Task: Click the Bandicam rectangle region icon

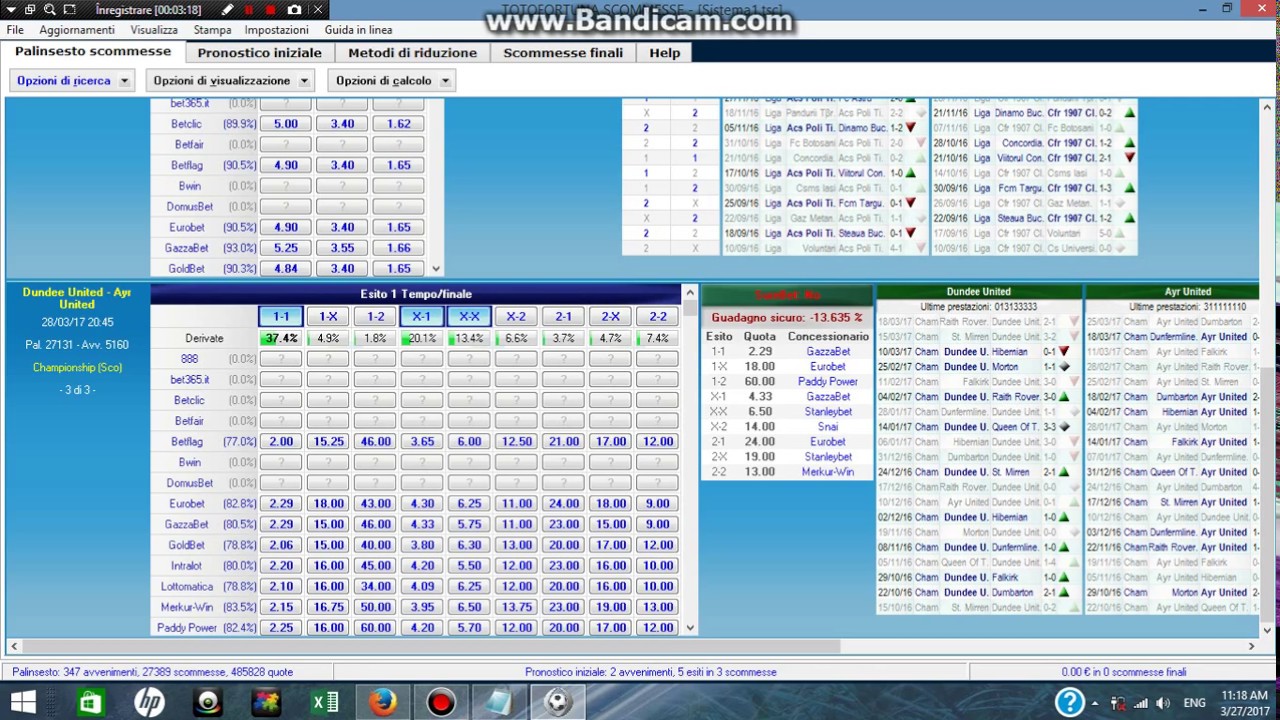Action: 70,9
